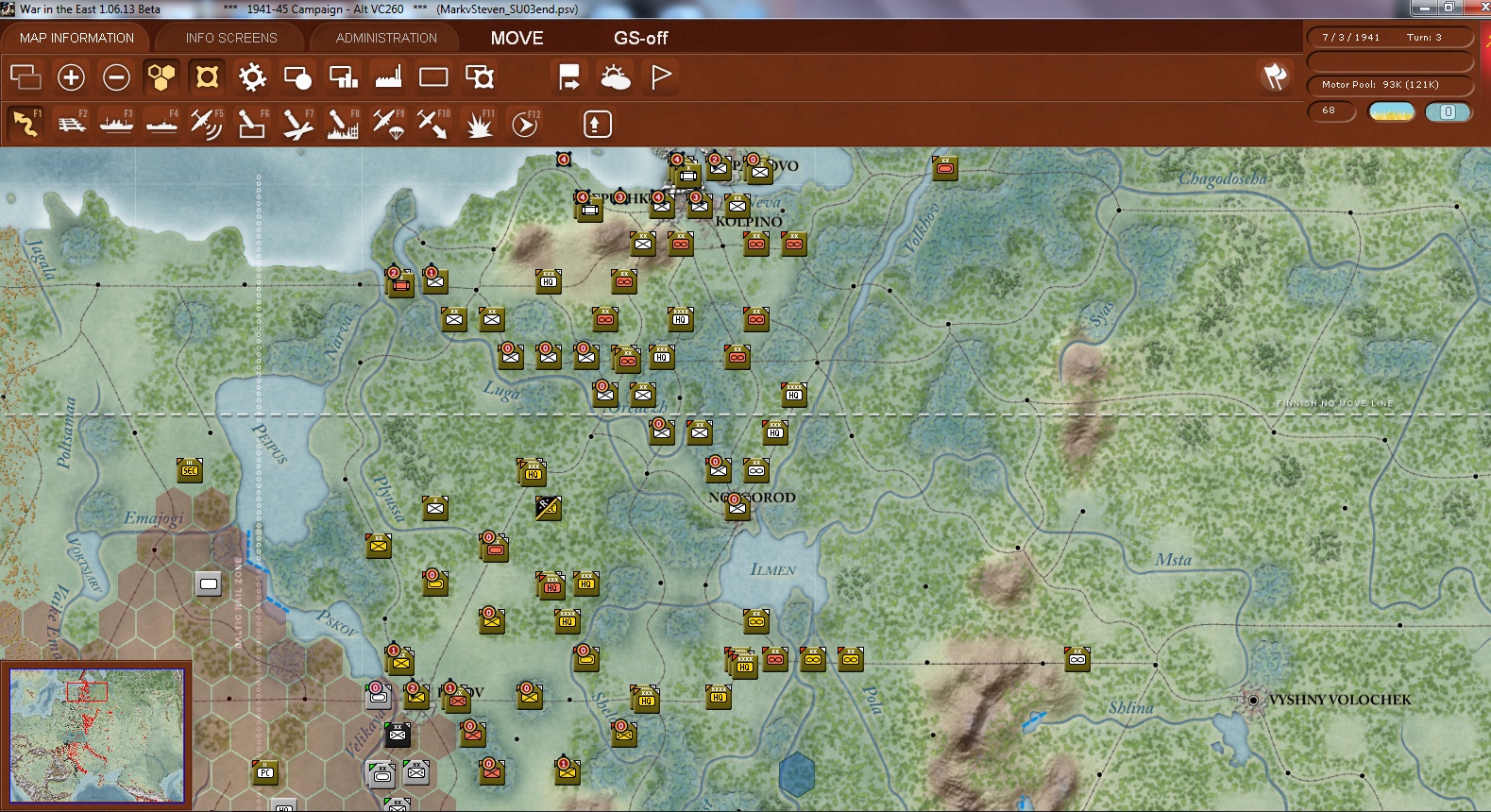The height and width of the screenshot is (812, 1491).
Task: Click the 68 value field
Action: click(1331, 111)
